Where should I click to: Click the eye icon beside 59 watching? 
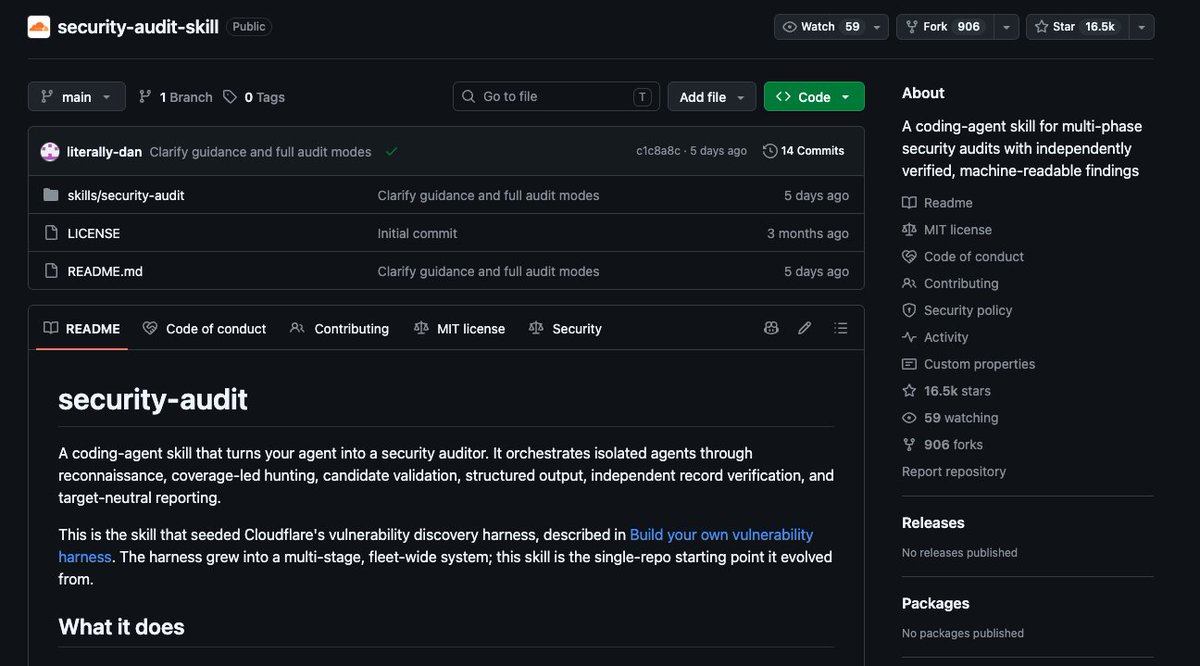[x=909, y=418]
